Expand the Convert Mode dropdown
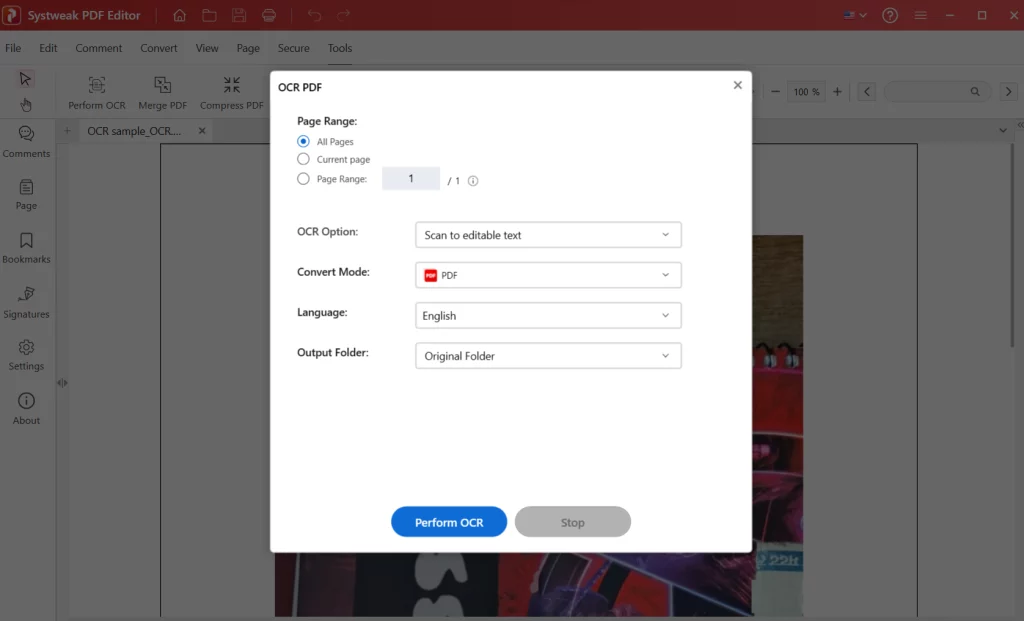 (x=548, y=275)
